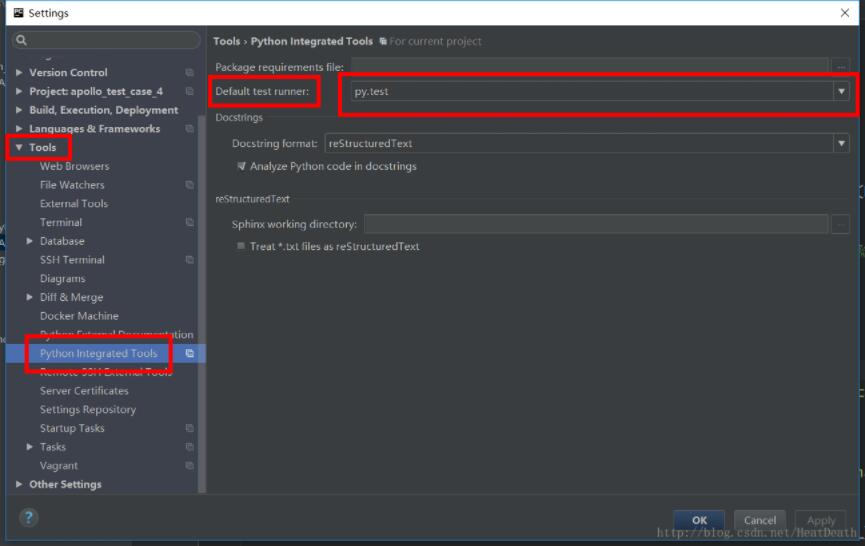Click project-level icon next to Vagrant
The image size is (865, 546).
pyautogui.click(x=189, y=465)
